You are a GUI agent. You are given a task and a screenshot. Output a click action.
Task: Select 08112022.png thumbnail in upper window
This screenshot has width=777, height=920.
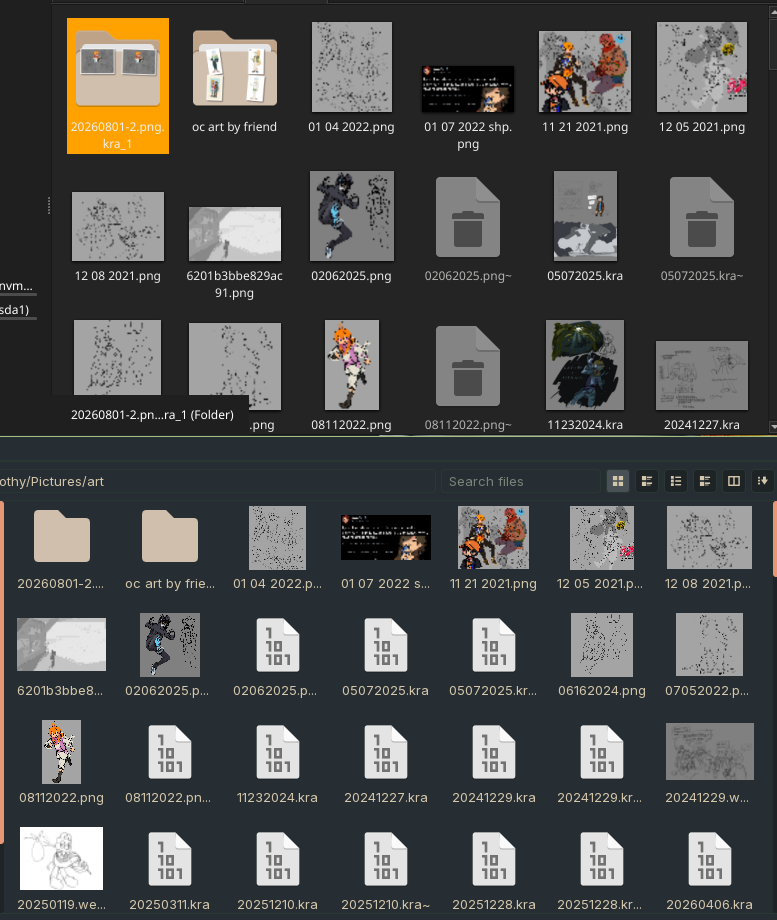click(x=352, y=365)
